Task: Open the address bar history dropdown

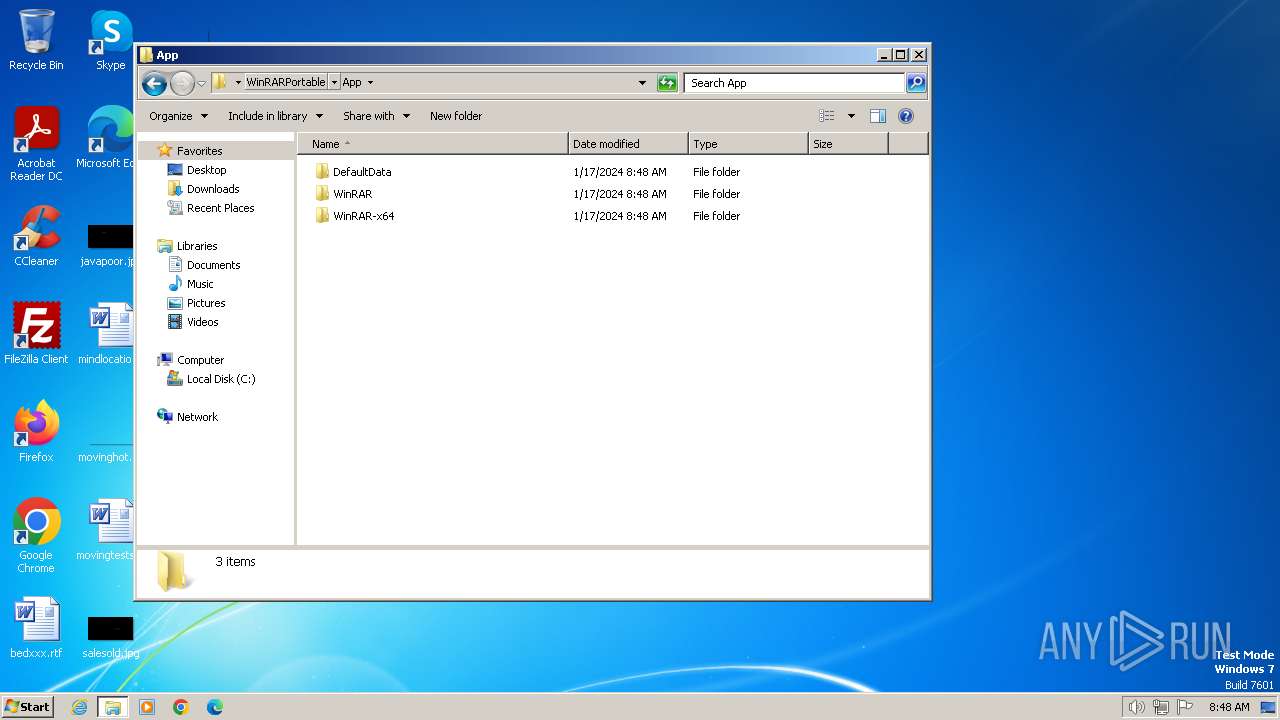Action: (642, 83)
